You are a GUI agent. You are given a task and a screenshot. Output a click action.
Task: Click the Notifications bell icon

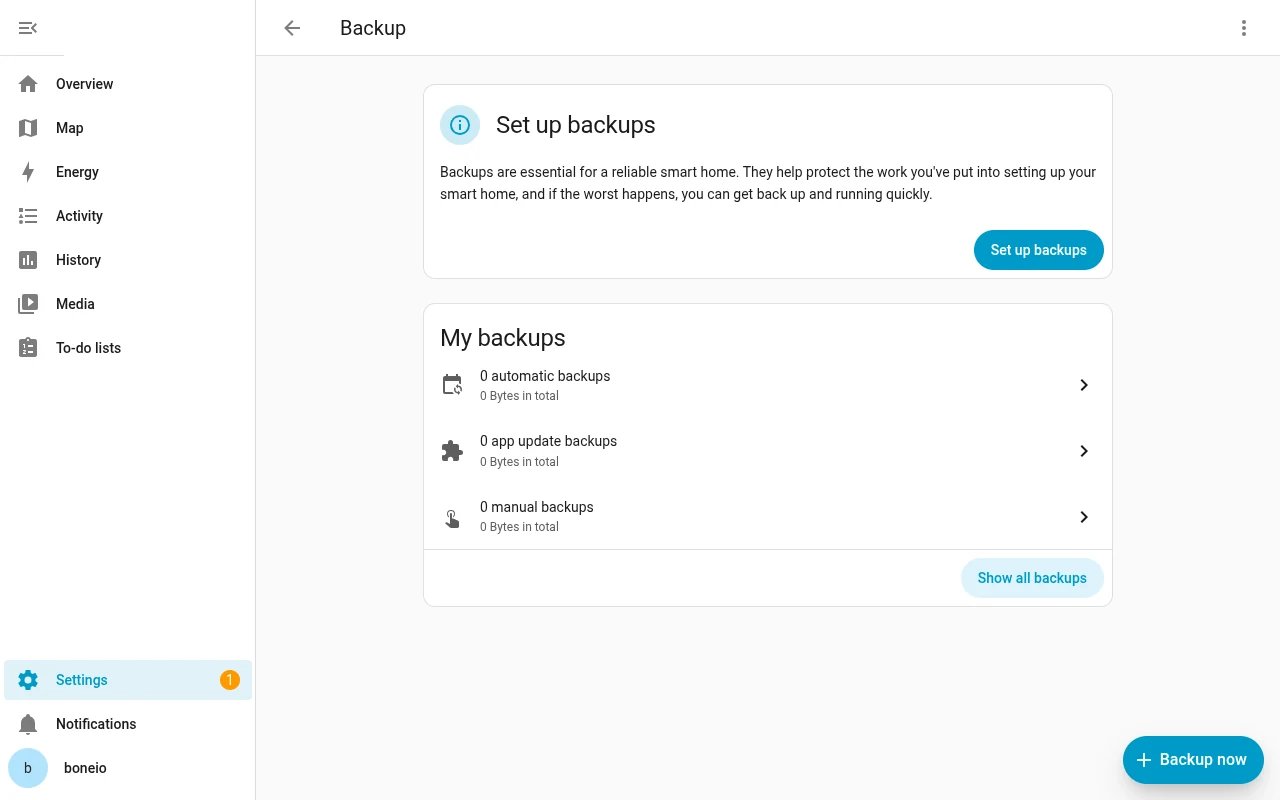coord(28,724)
